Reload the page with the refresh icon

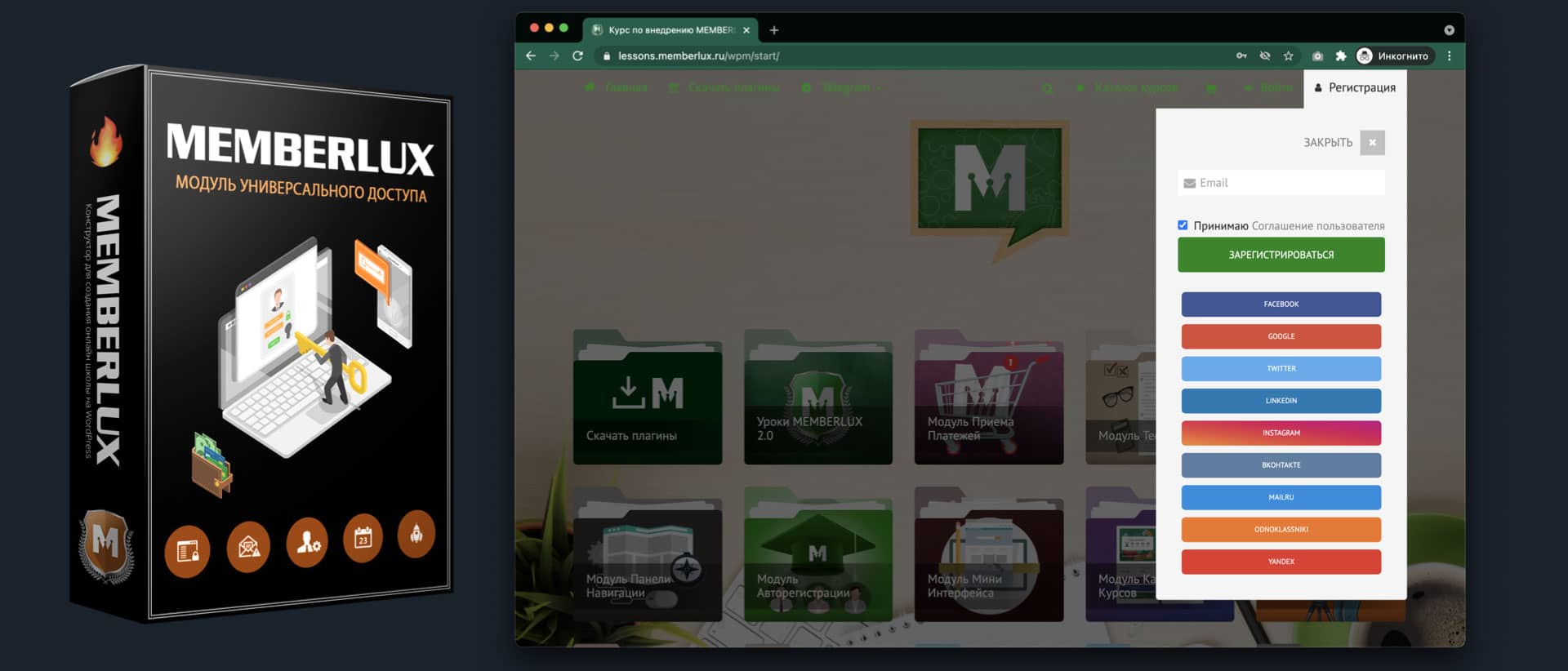pyautogui.click(x=578, y=56)
